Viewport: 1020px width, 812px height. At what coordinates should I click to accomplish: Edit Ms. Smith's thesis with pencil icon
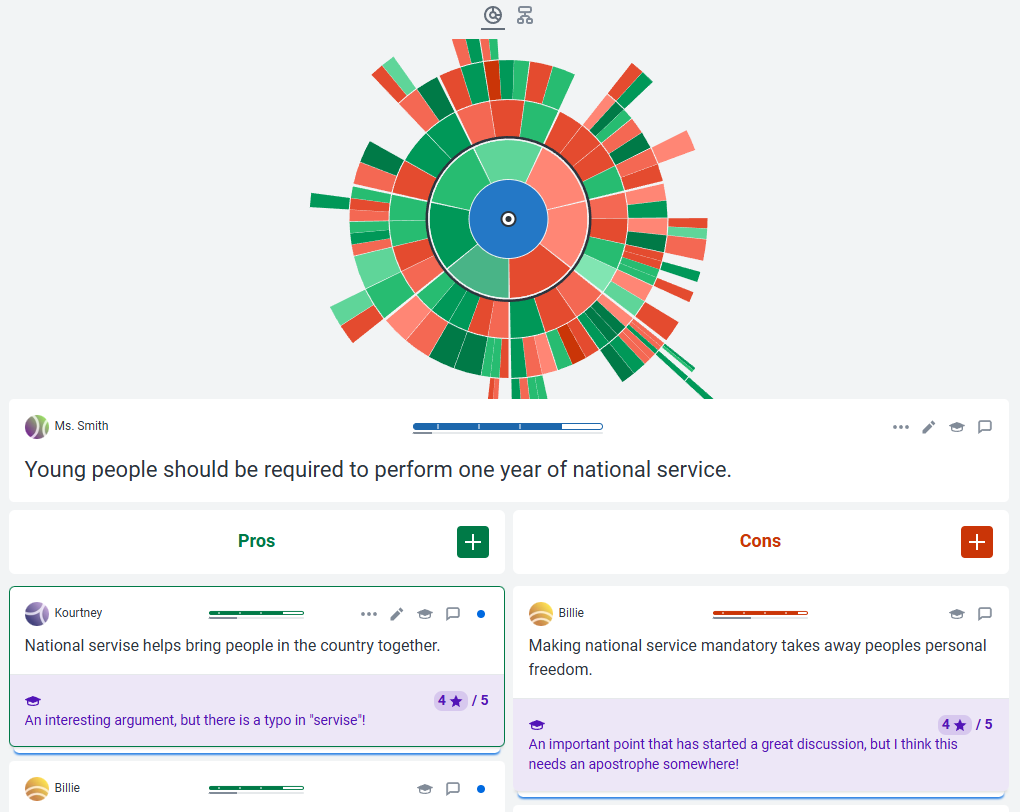click(x=929, y=427)
